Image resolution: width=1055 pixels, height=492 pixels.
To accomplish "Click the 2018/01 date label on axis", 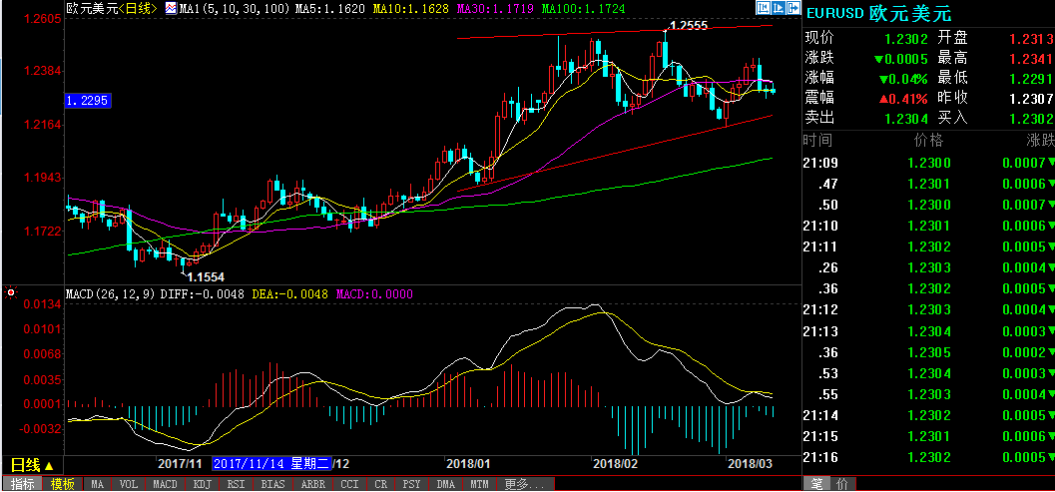I will click(x=467, y=464).
